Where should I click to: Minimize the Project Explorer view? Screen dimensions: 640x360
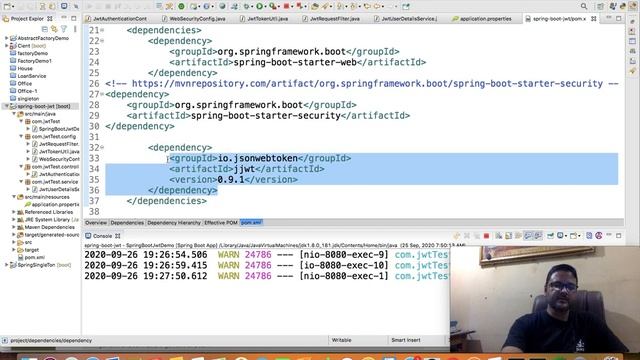[64, 18]
